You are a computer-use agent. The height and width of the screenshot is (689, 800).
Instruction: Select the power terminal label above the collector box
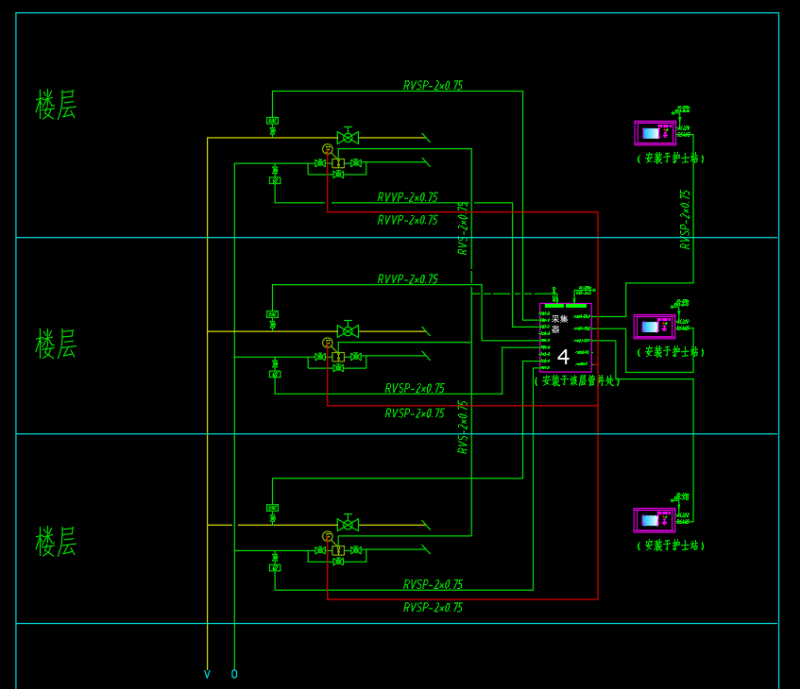(x=585, y=290)
